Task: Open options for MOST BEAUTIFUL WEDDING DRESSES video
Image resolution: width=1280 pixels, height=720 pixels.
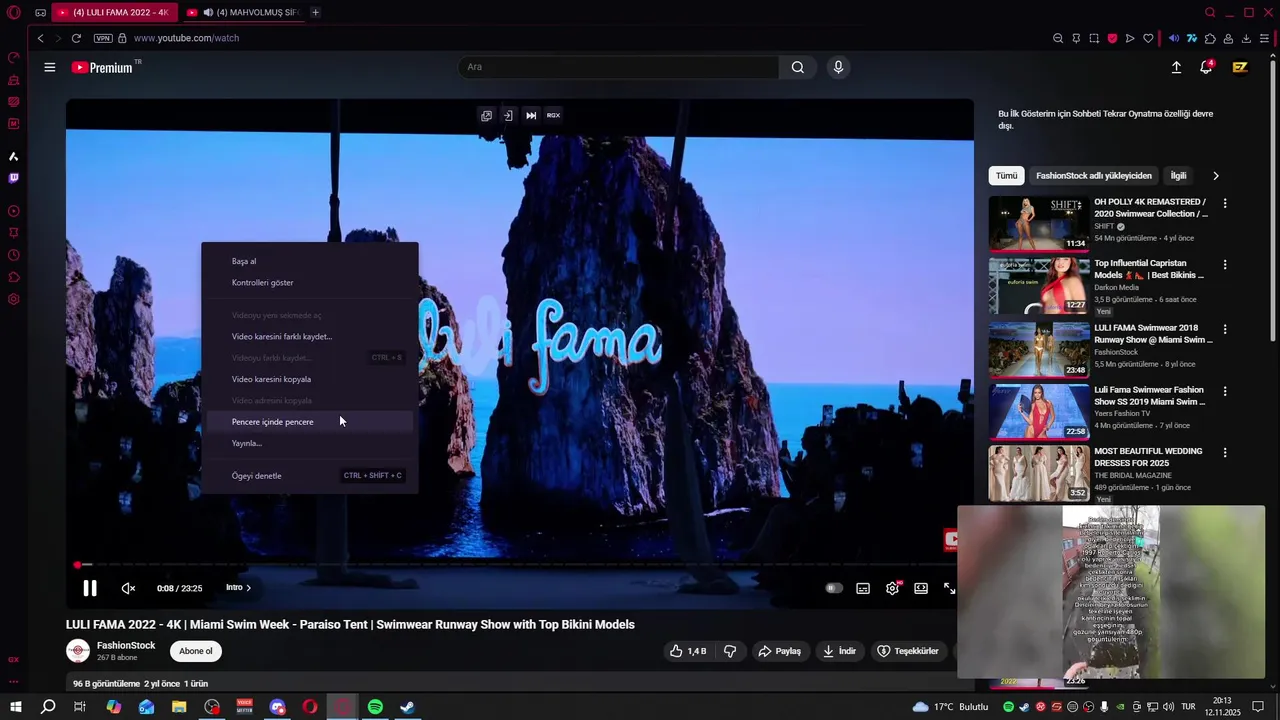Action: point(1225,452)
